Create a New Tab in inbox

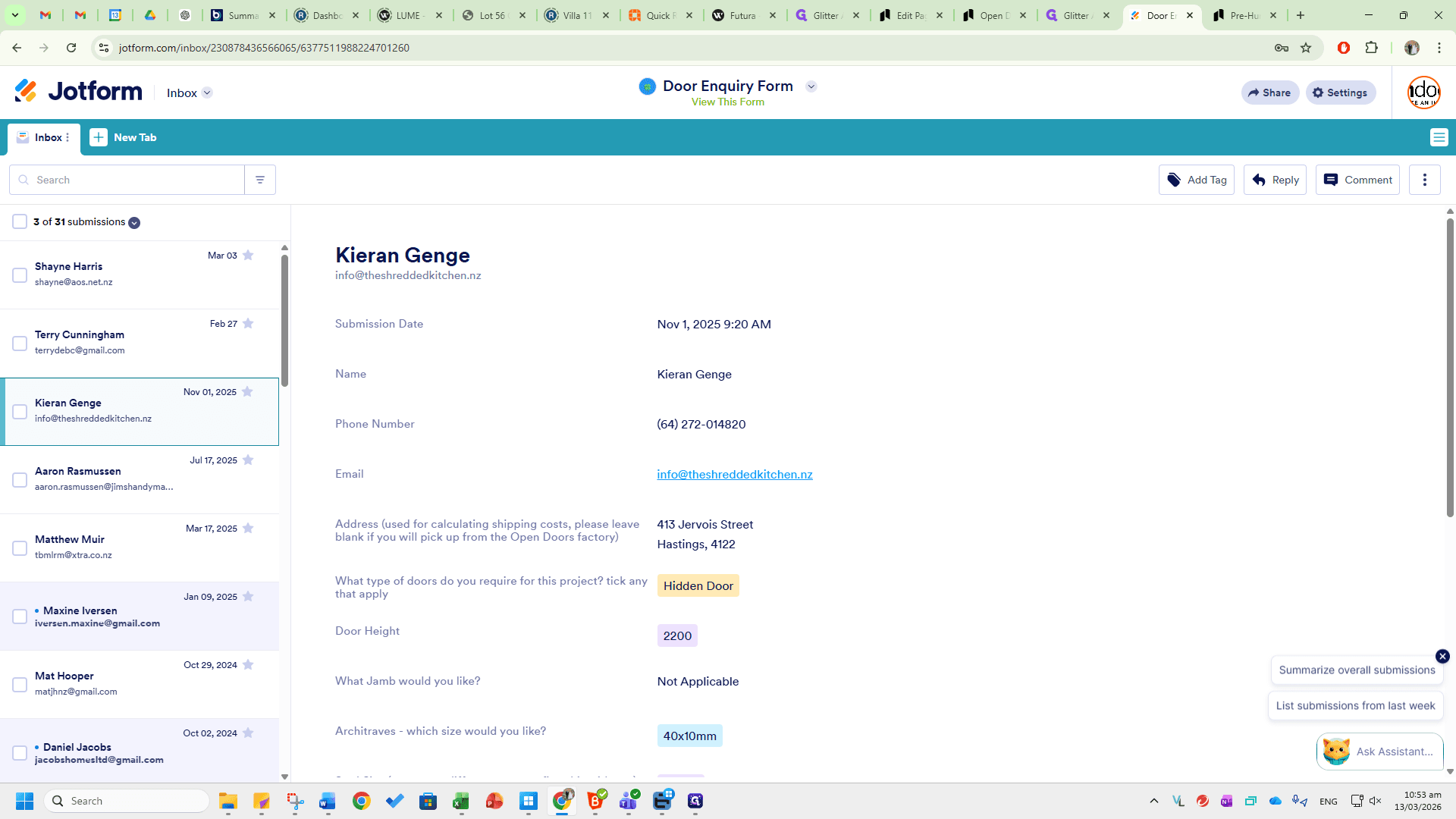[123, 137]
